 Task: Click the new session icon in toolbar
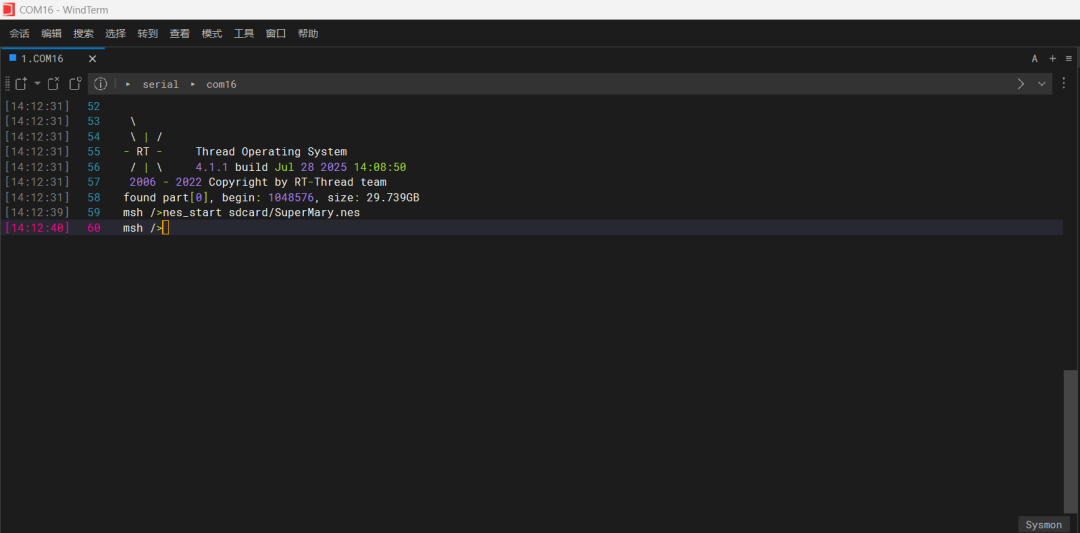20,84
